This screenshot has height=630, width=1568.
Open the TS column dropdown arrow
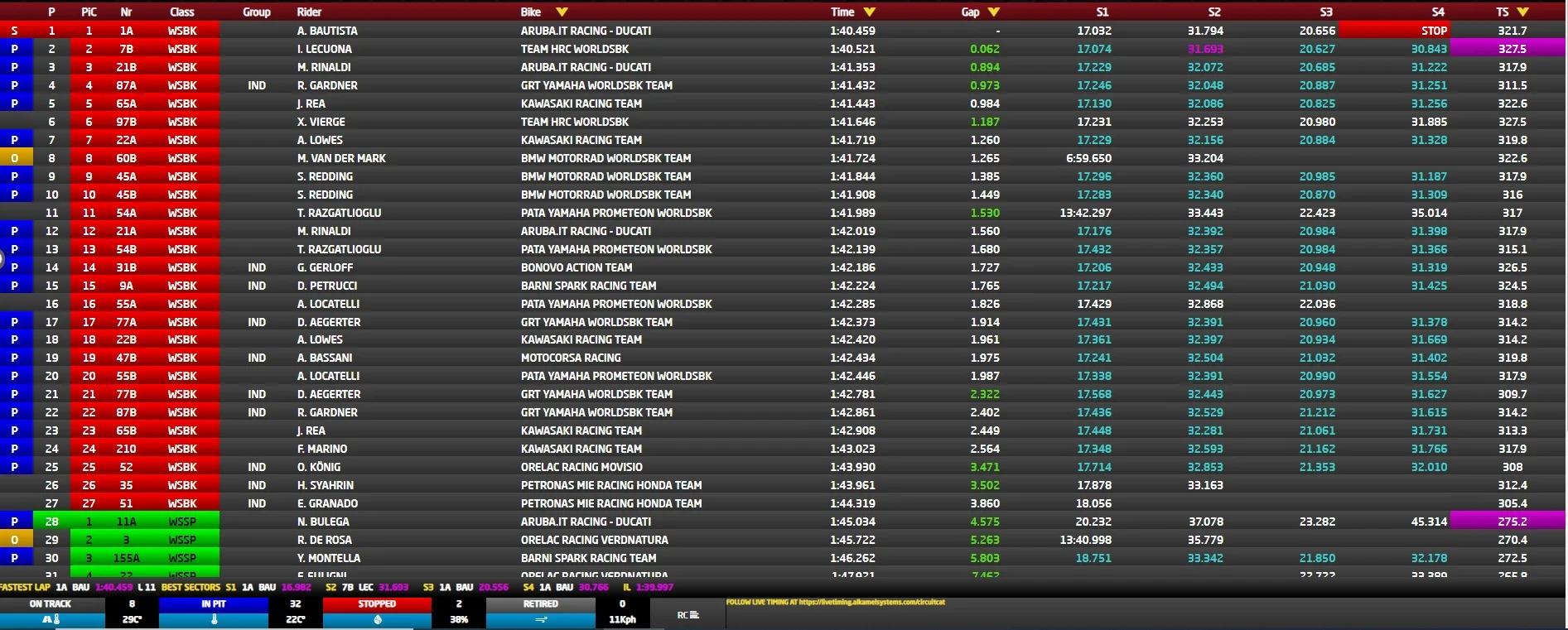click(x=1522, y=12)
